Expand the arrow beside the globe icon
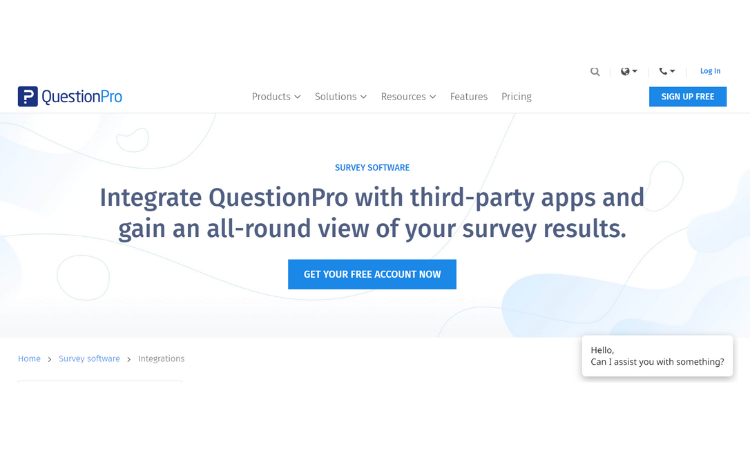The height and width of the screenshot is (450, 750). pyautogui.click(x=635, y=71)
